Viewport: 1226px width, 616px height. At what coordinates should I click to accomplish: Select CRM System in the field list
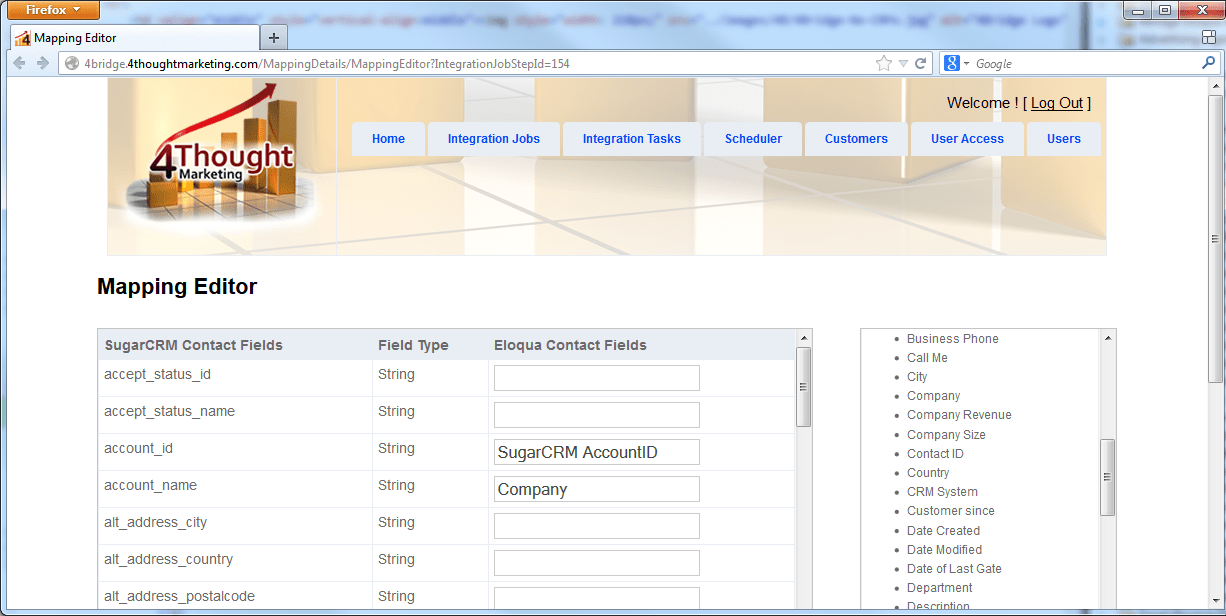[x=942, y=492]
